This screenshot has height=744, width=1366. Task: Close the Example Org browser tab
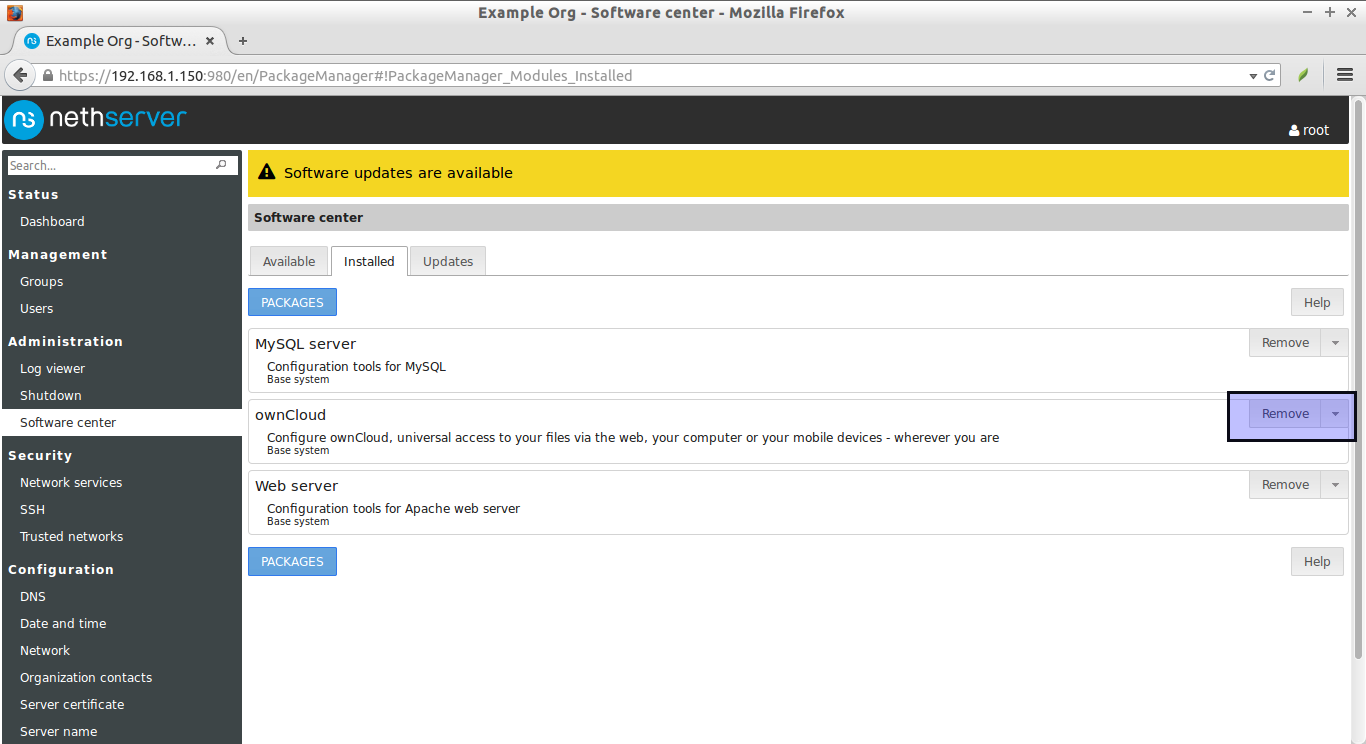(x=210, y=41)
